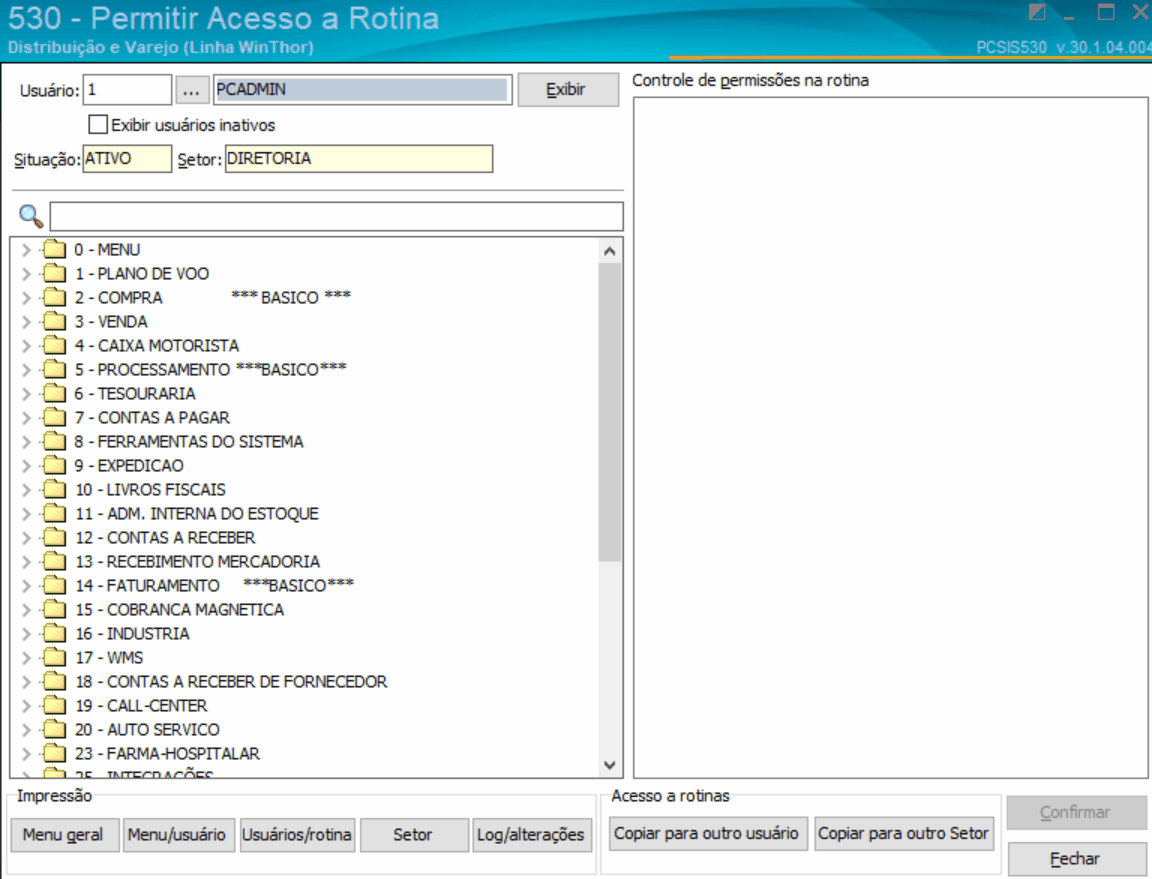Click the routine search text box
The height and width of the screenshot is (879, 1152).
336,217
